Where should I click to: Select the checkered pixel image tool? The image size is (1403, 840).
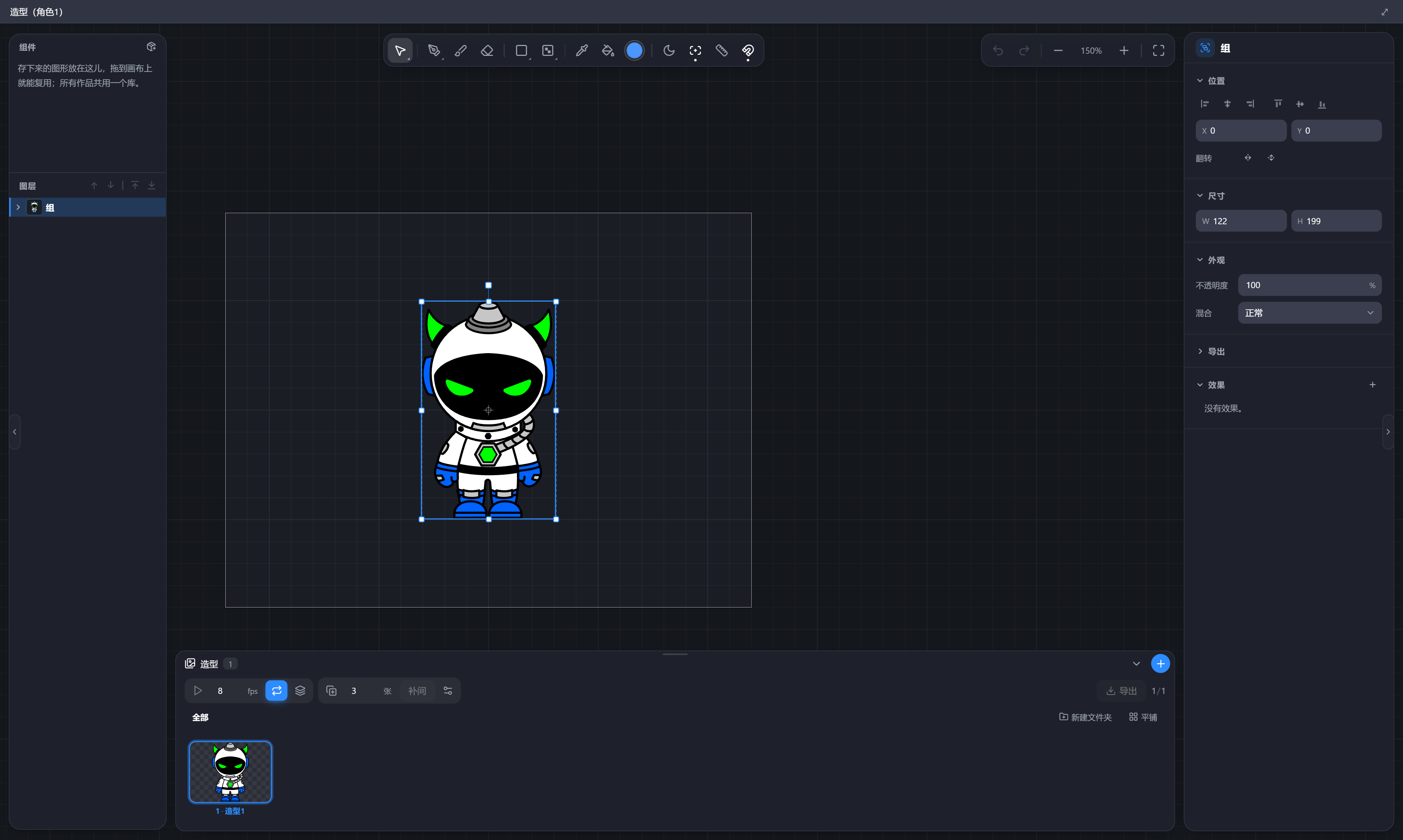click(548, 51)
